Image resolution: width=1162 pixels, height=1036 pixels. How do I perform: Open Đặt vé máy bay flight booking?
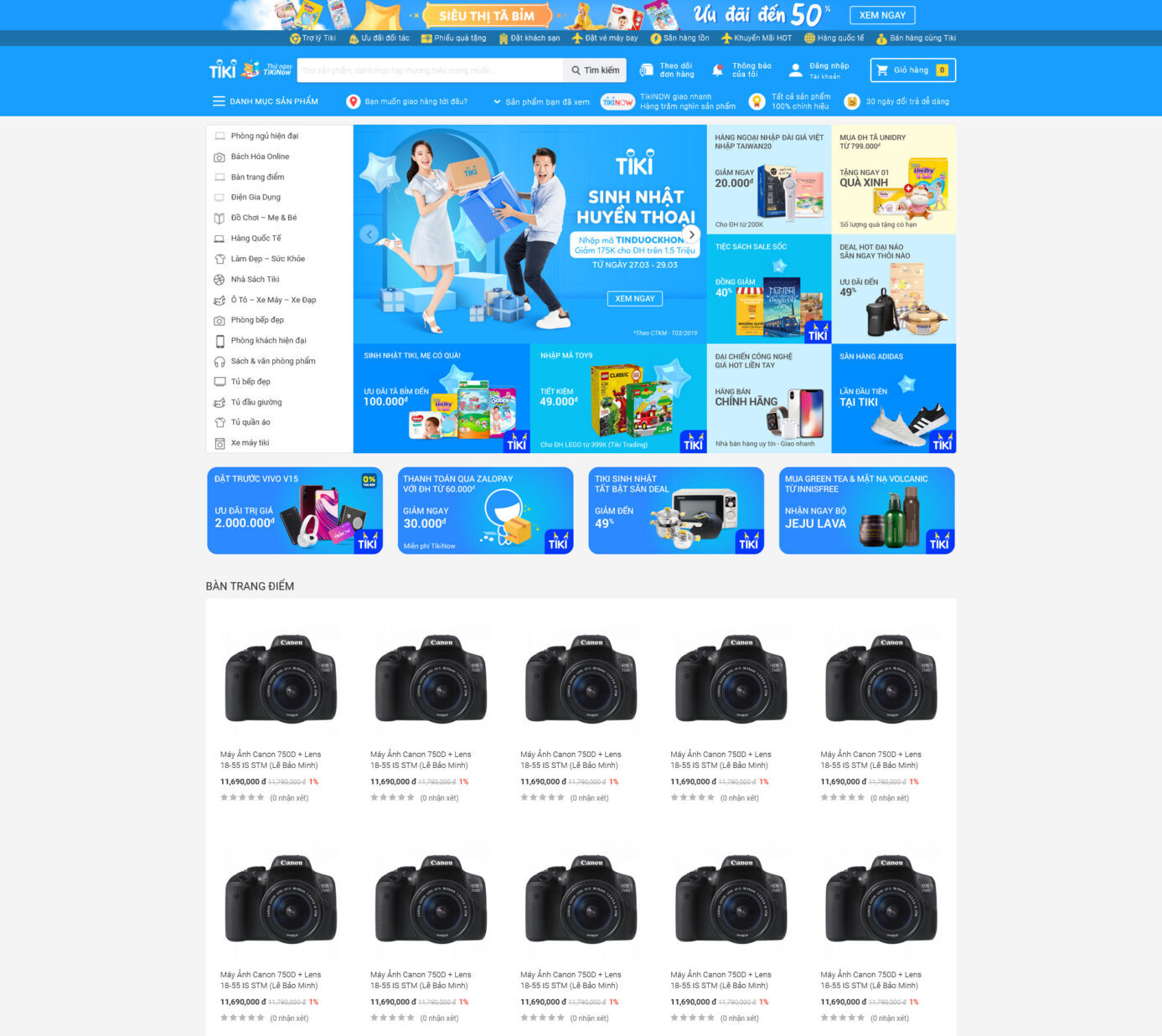click(x=604, y=38)
